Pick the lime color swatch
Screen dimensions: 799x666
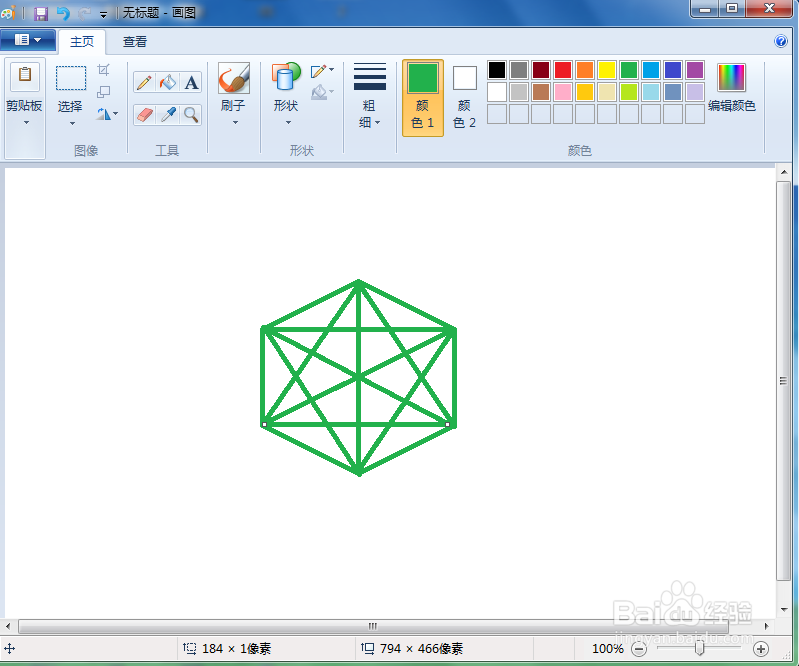tap(629, 92)
